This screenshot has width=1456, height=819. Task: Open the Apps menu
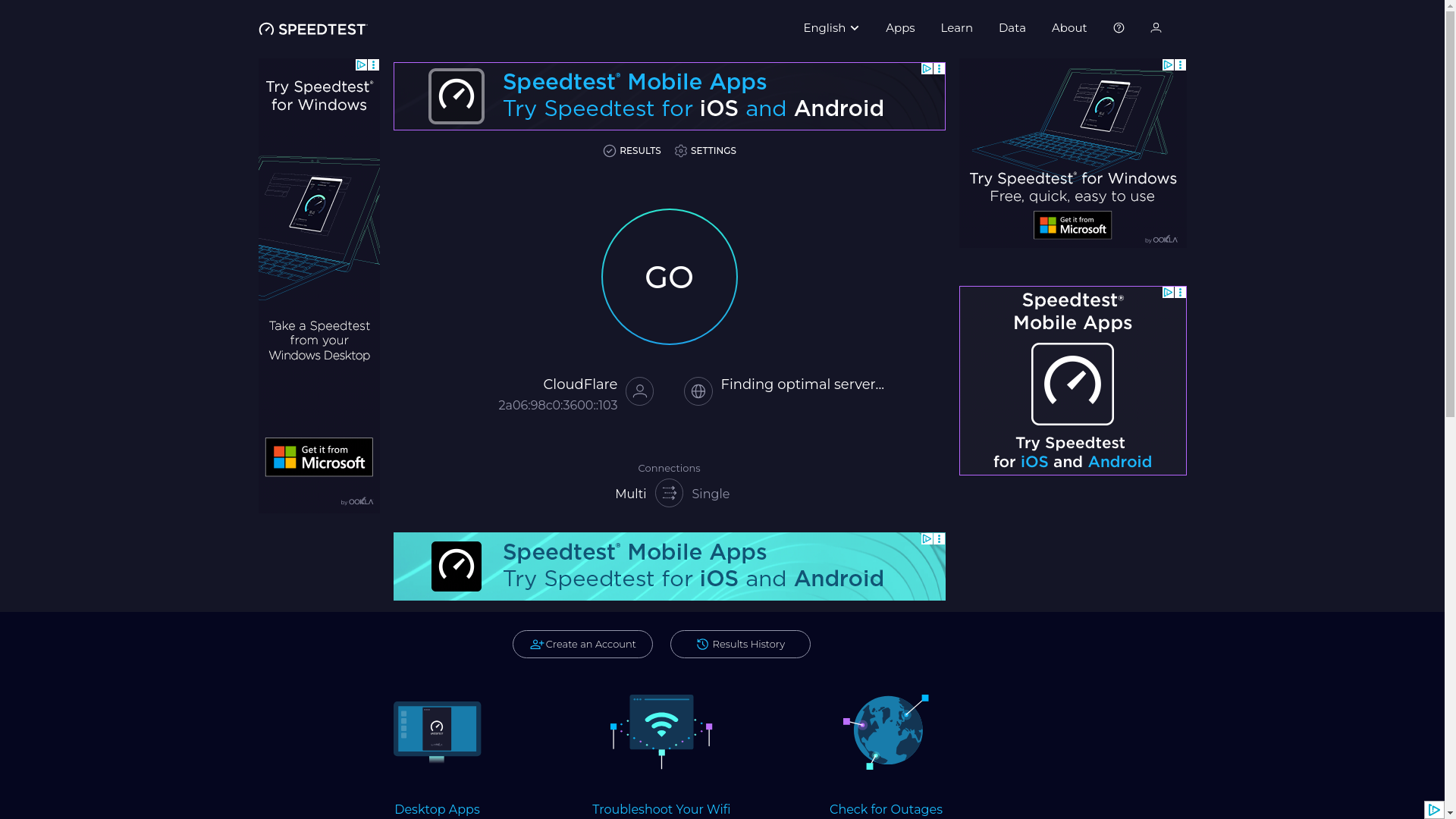tap(900, 28)
